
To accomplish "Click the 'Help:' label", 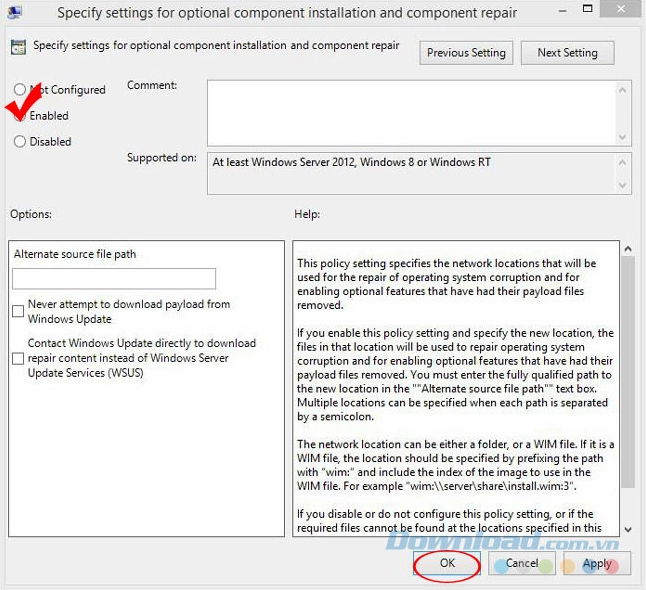I will [307, 214].
